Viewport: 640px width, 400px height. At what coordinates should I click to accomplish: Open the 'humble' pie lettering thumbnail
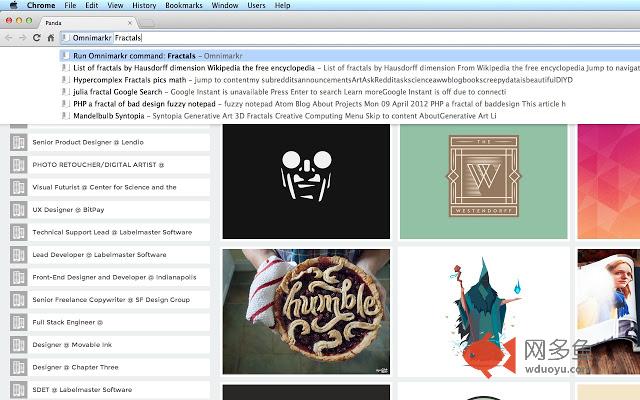305,310
